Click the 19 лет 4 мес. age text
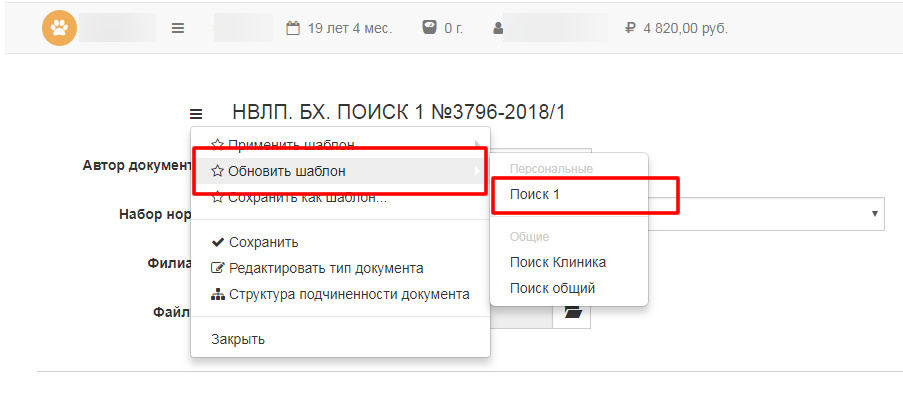Image resolution: width=903 pixels, height=395 pixels. pos(350,28)
